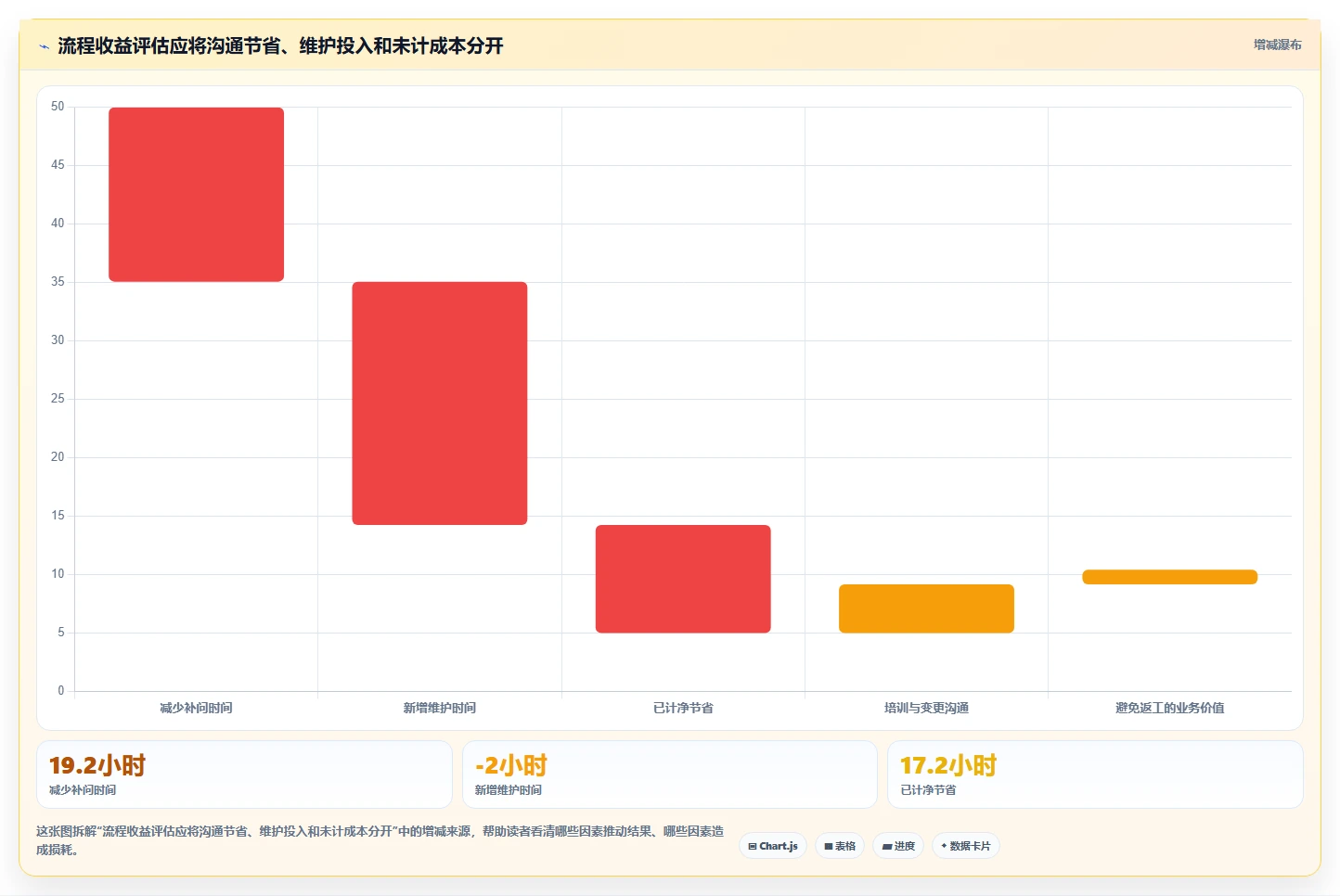Click the 17.2小时 data card value

coord(948,765)
